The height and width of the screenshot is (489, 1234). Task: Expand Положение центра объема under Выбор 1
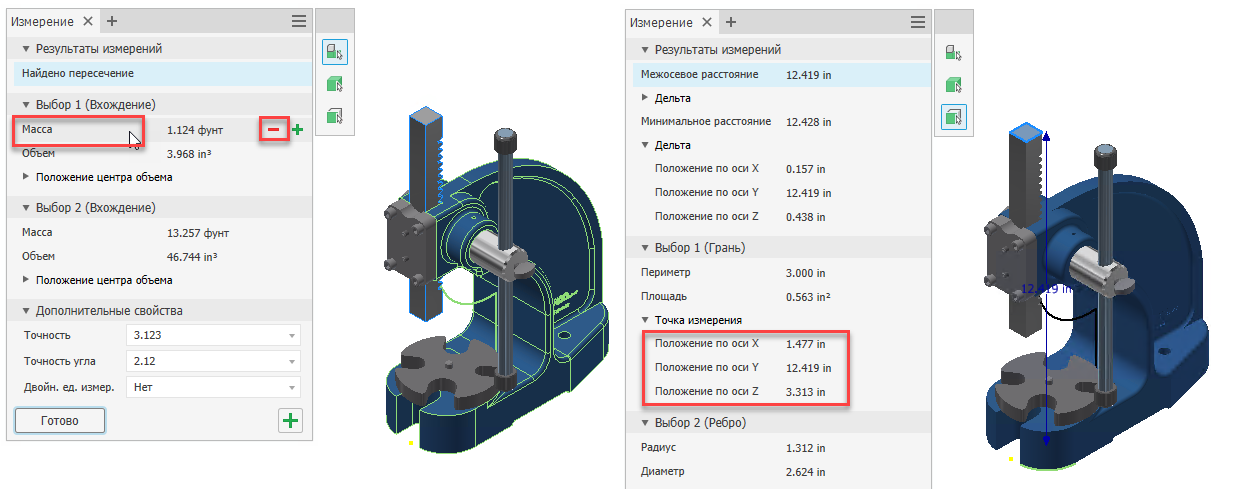26,177
